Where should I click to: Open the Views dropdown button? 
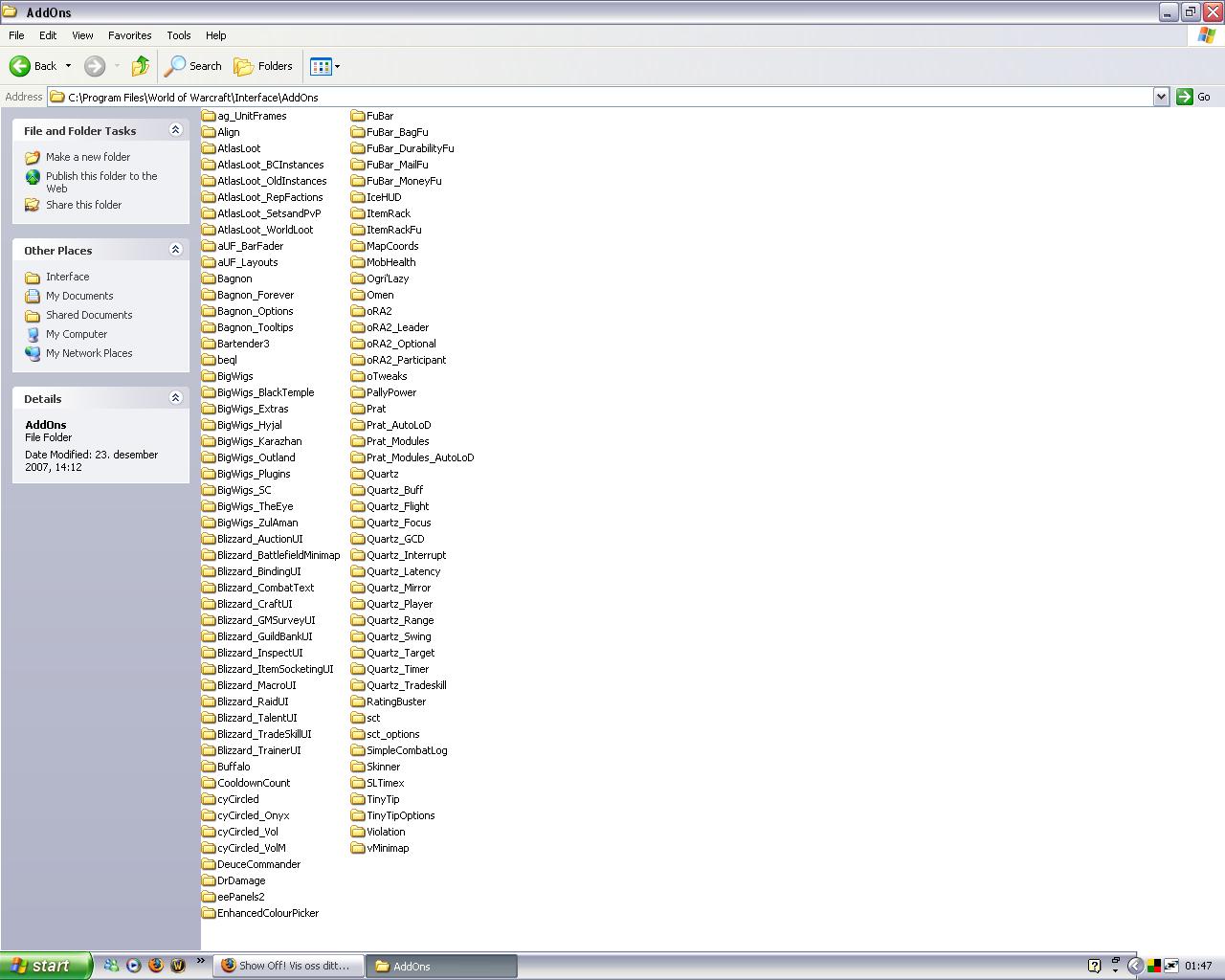(x=325, y=66)
